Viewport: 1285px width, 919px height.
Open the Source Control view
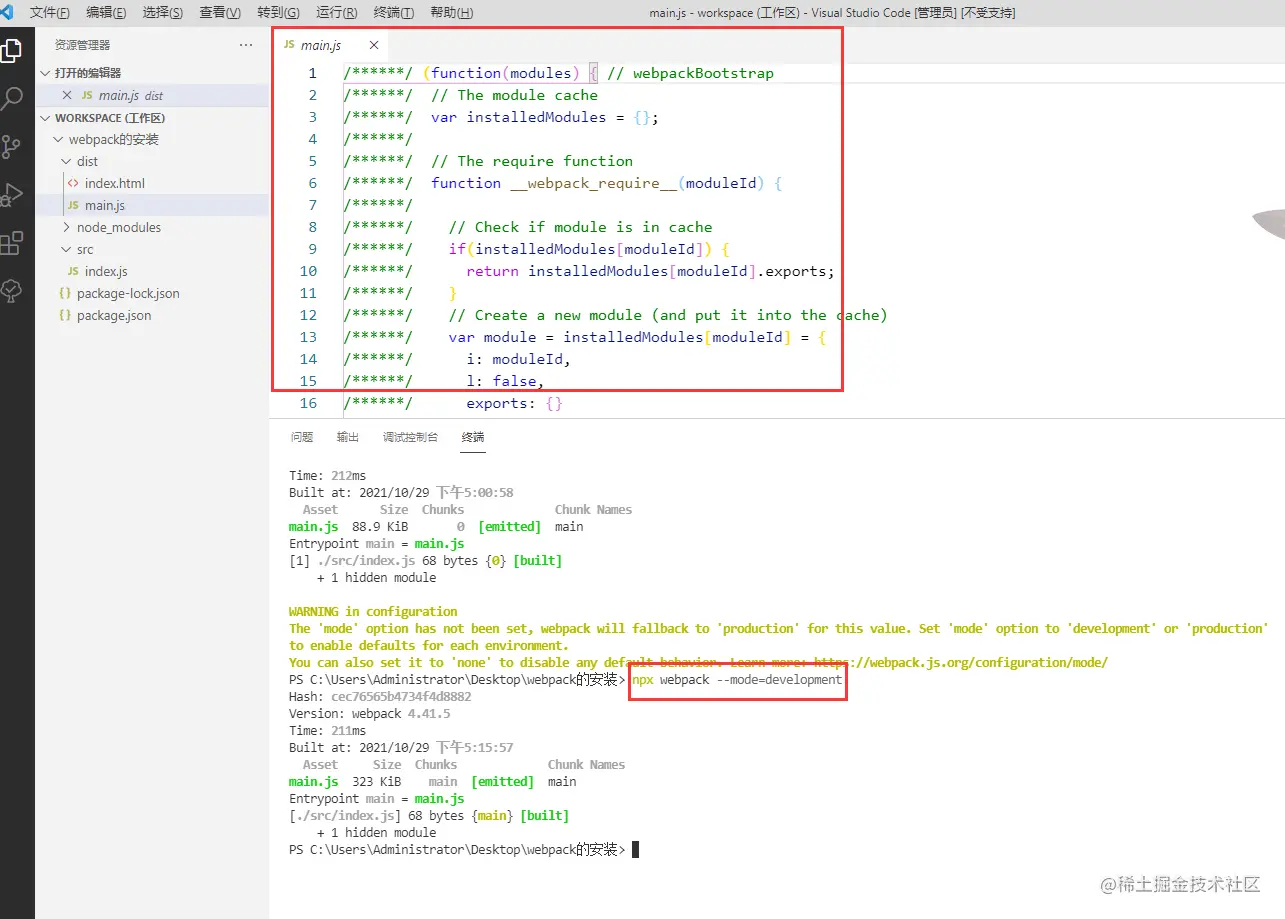(12, 147)
